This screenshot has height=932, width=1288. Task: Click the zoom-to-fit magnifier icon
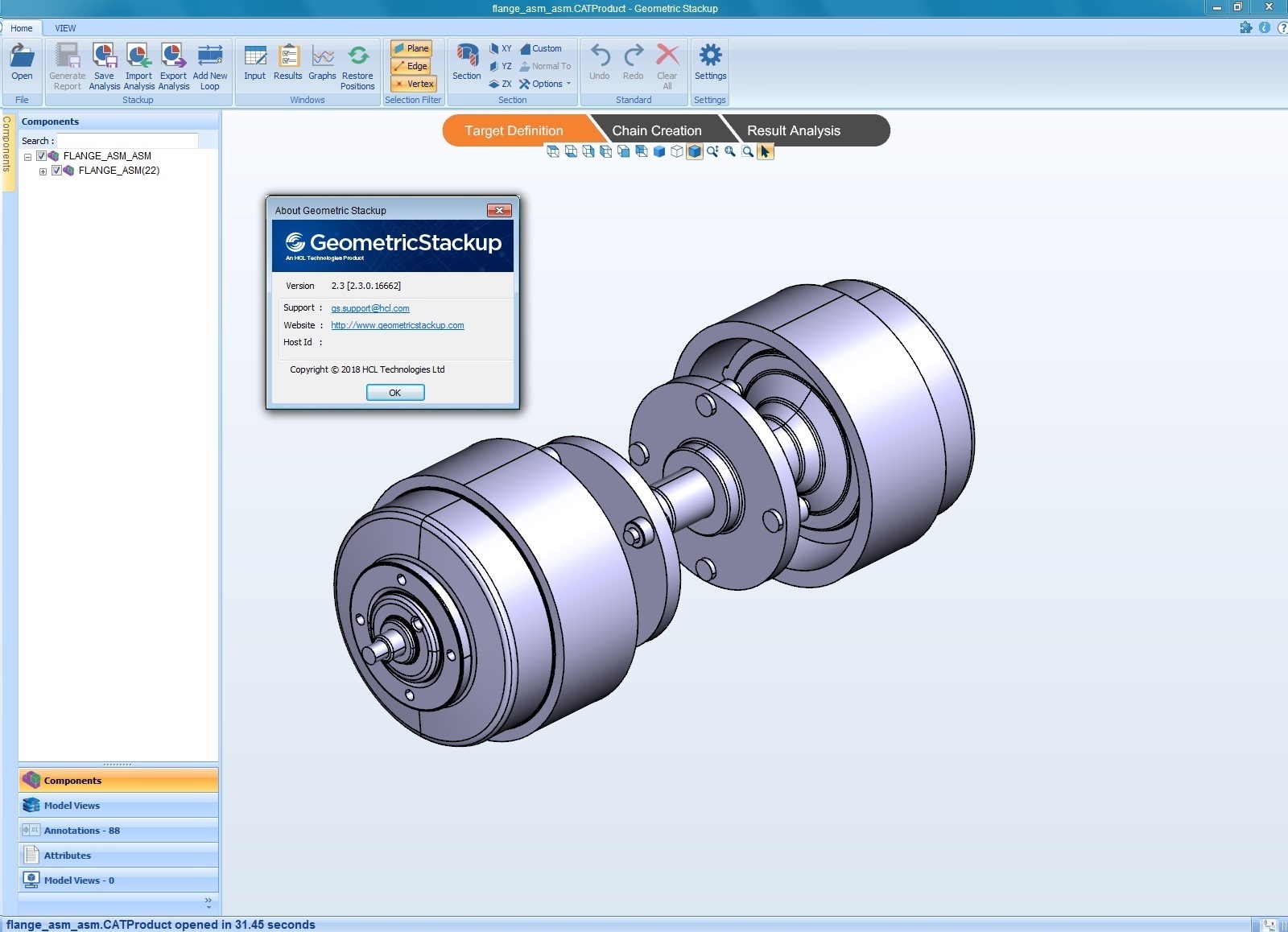point(730,151)
